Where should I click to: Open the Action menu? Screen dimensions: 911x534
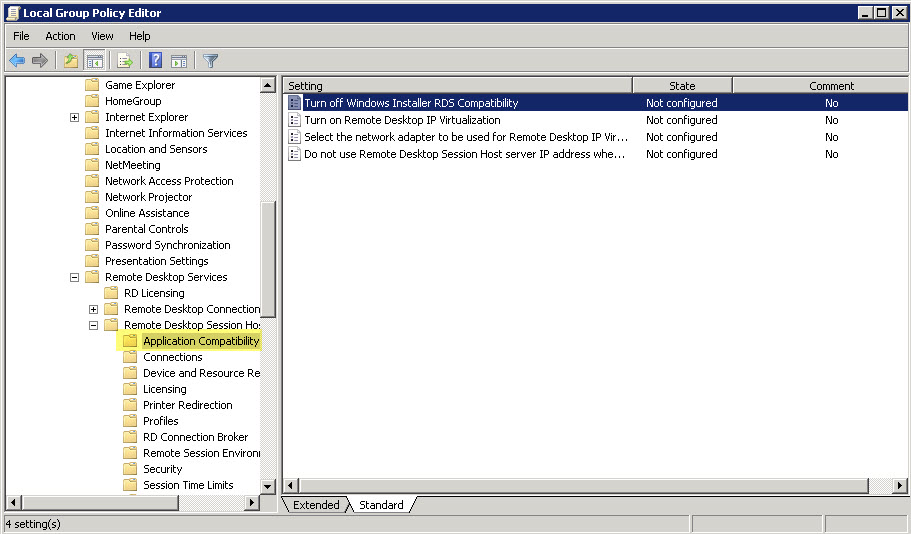pyautogui.click(x=60, y=36)
